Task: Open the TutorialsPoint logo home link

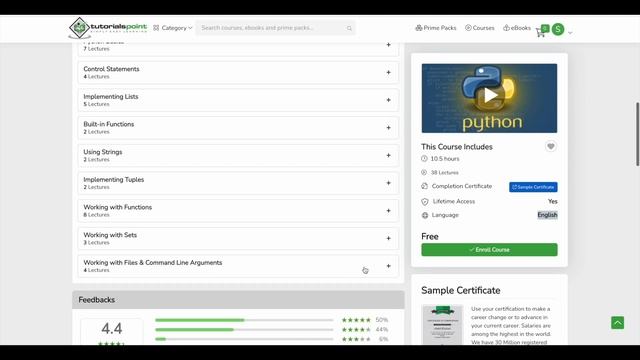Action: (x=108, y=28)
